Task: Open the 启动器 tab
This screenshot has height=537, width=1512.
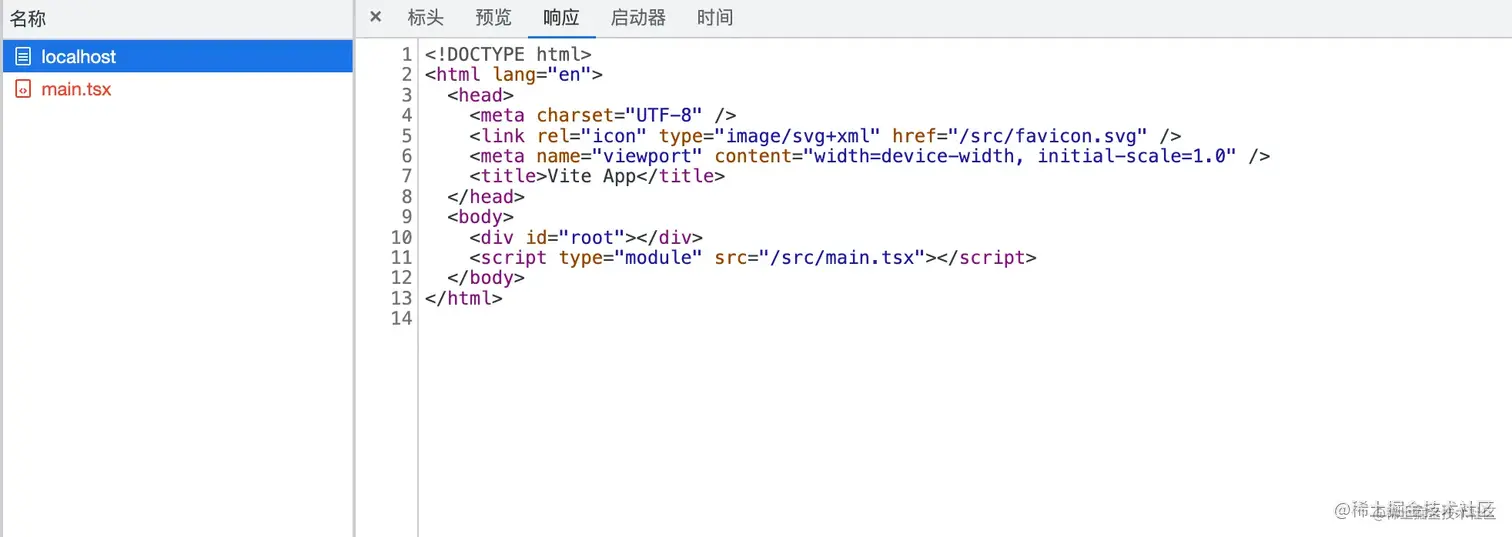Action: [638, 17]
